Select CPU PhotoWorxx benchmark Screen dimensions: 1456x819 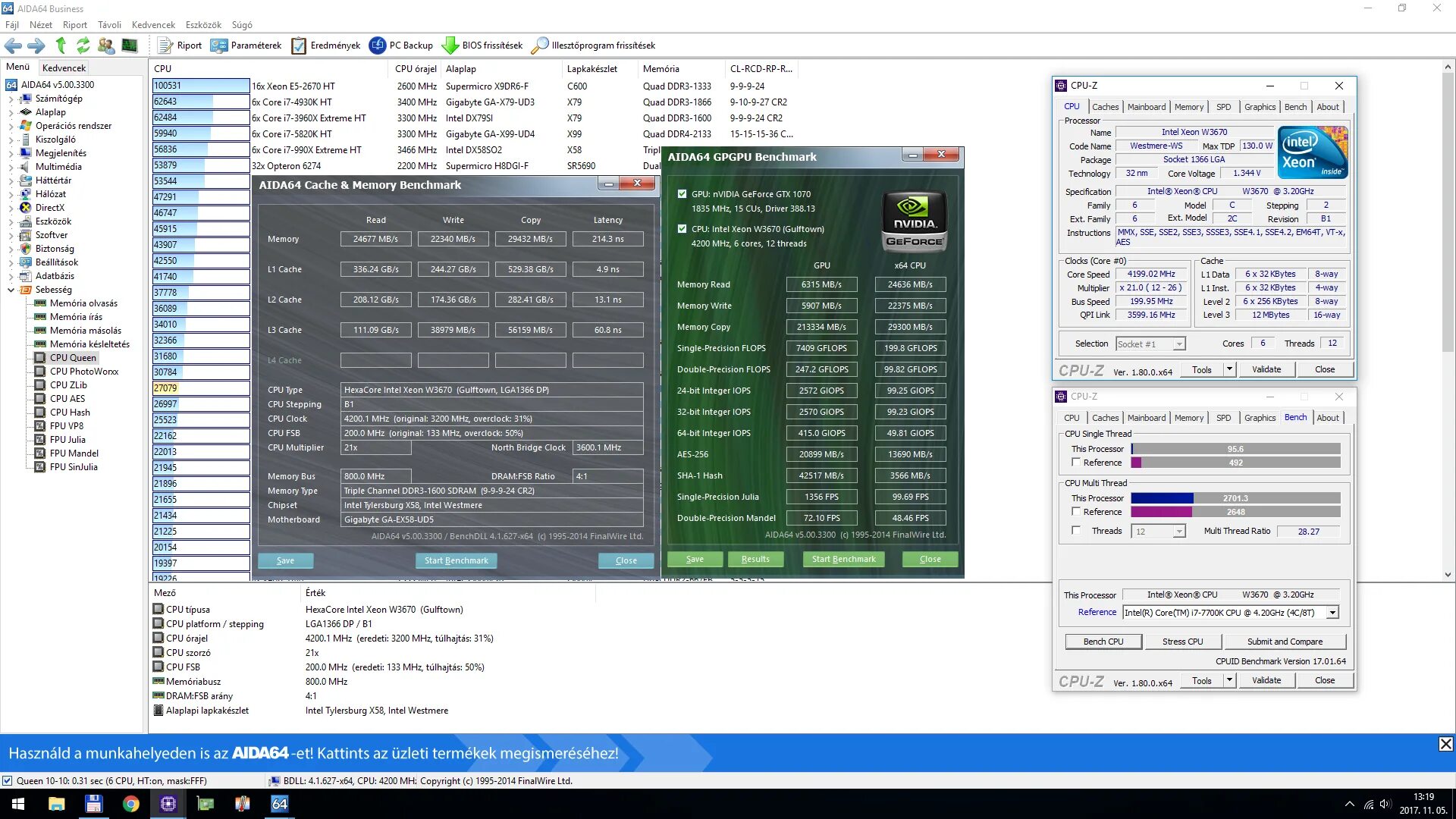click(84, 372)
